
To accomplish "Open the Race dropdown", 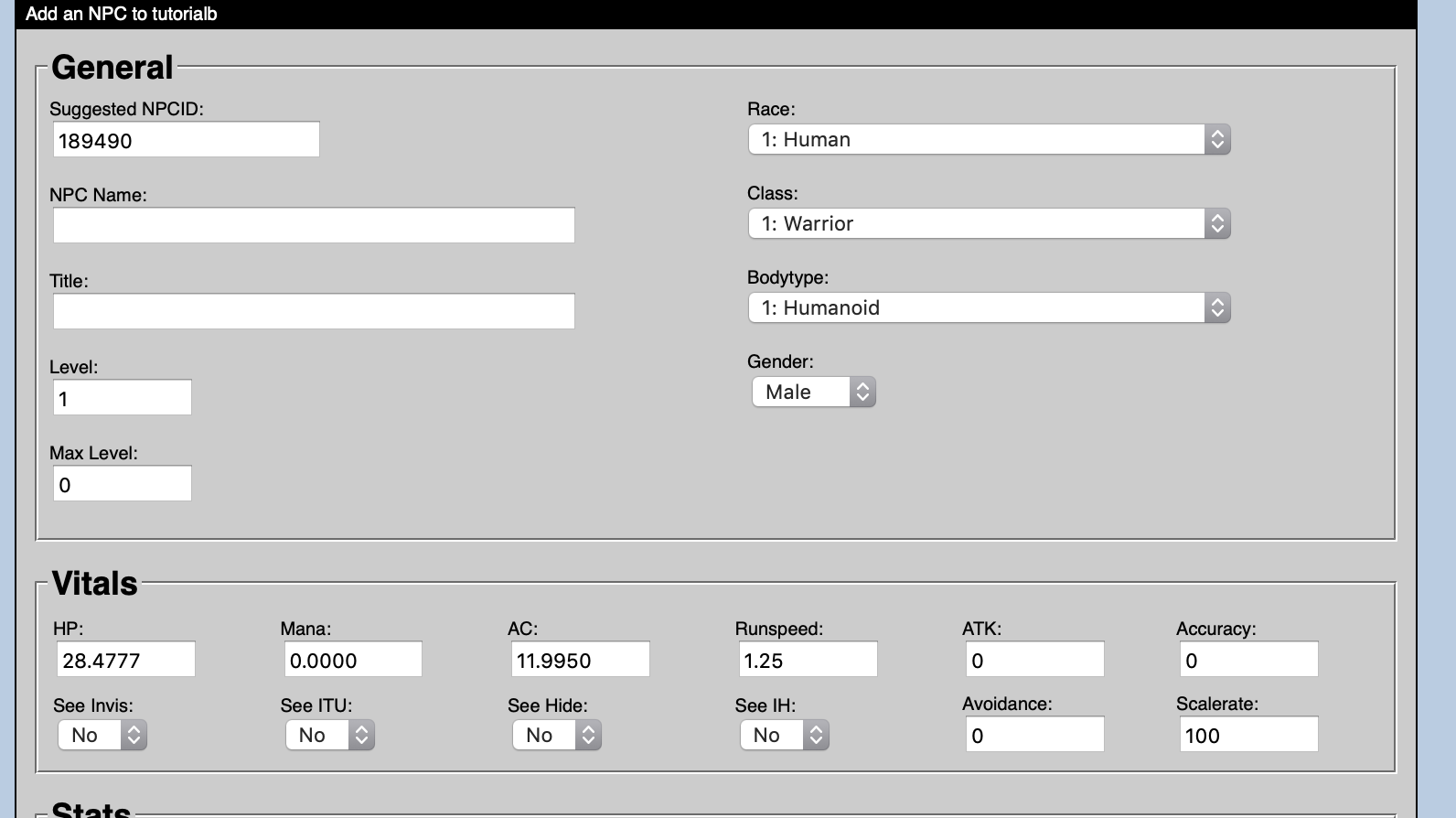I will (x=989, y=139).
